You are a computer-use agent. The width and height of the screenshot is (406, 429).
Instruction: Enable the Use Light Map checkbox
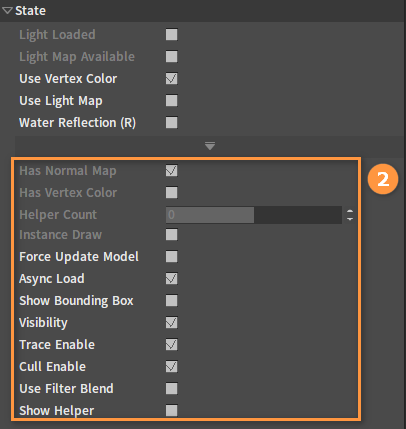(x=171, y=101)
